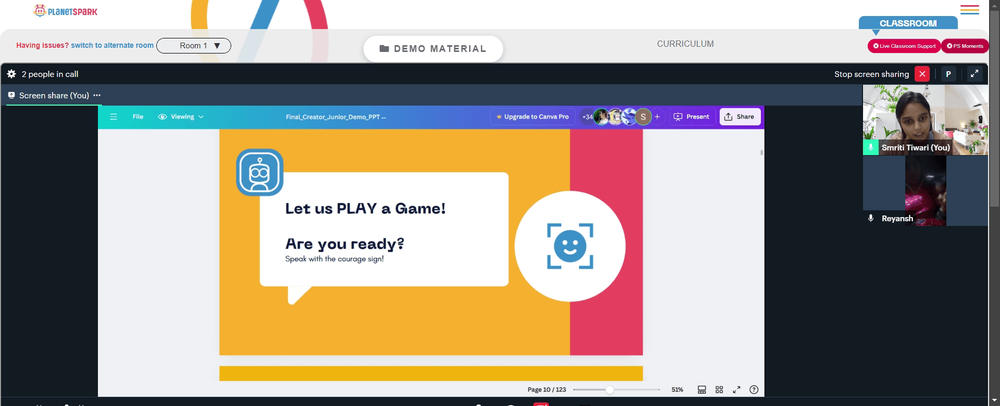Expand the Viewing mode dropdown
The height and width of the screenshot is (406, 1000).
[x=181, y=117]
